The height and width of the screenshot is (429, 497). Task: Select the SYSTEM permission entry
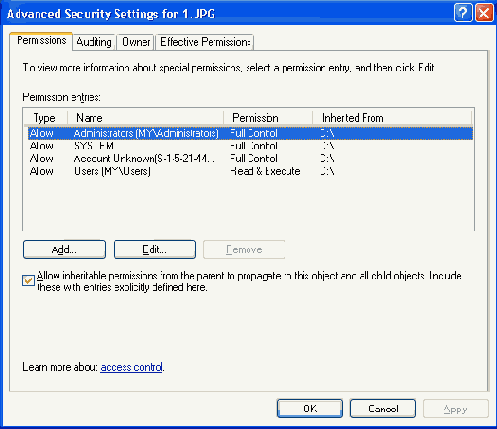click(250, 146)
